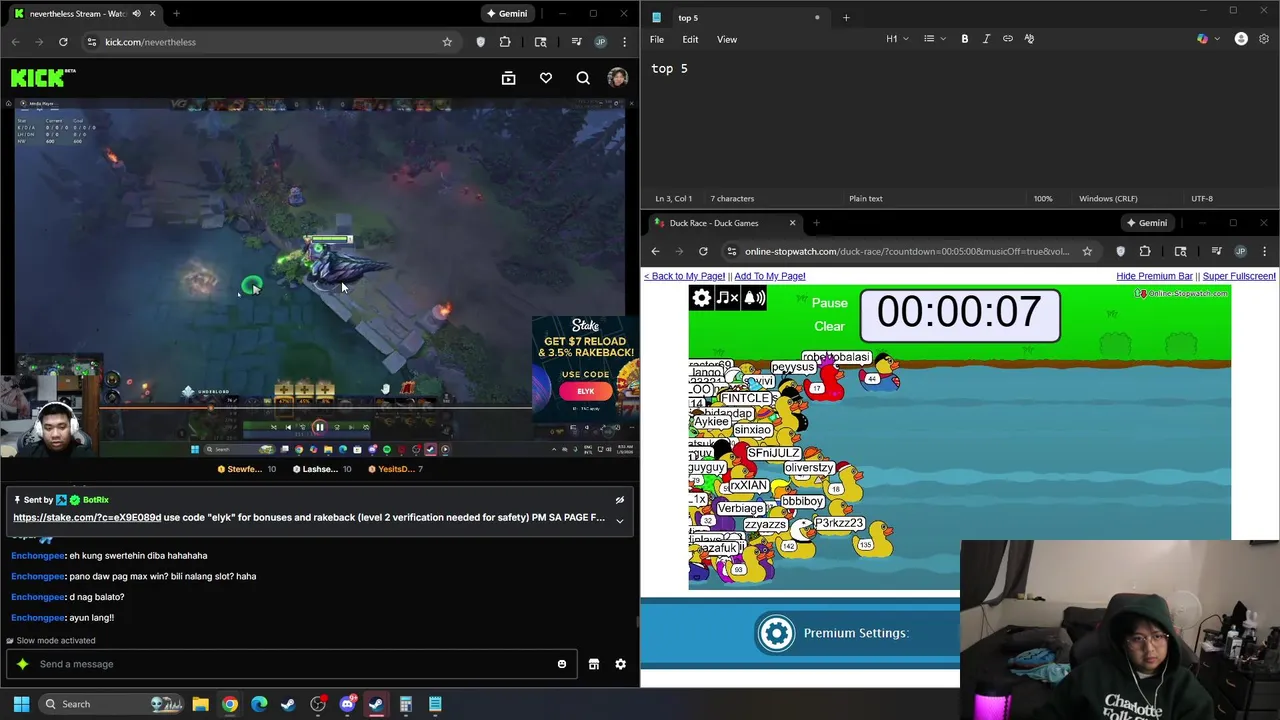This screenshot has width=1280, height=720.
Task: Expand list style dropdown in Notepad
Action: 934,39
